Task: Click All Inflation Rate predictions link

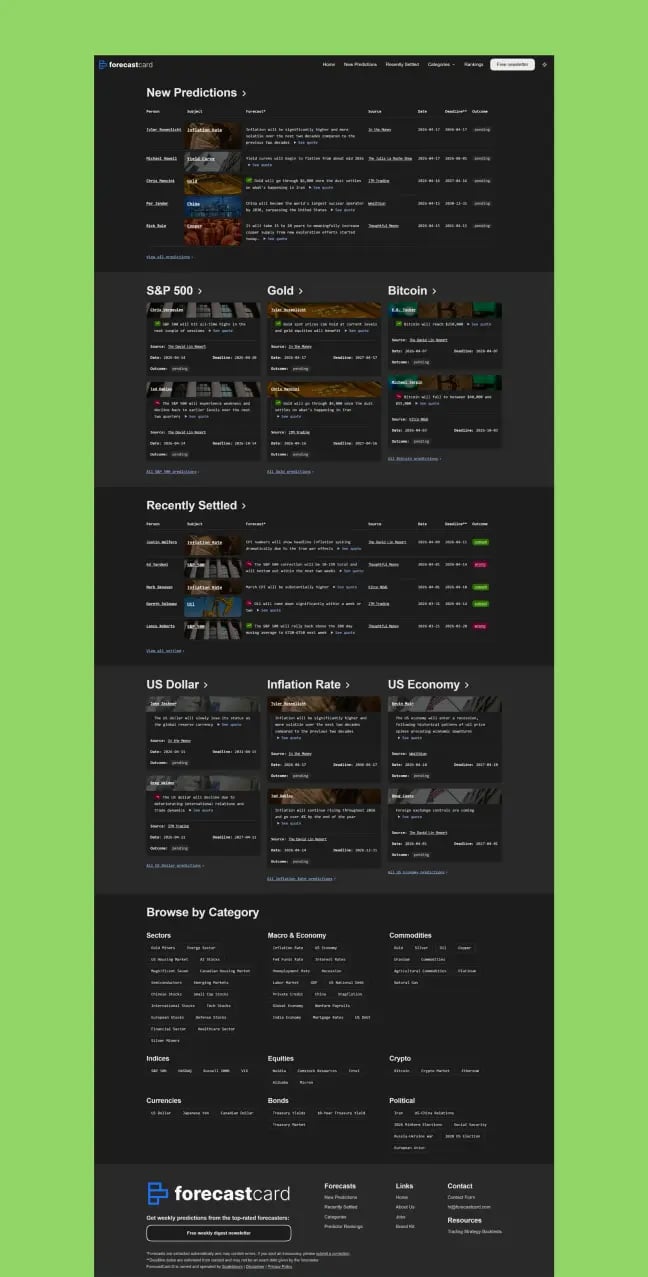Action: tap(301, 879)
